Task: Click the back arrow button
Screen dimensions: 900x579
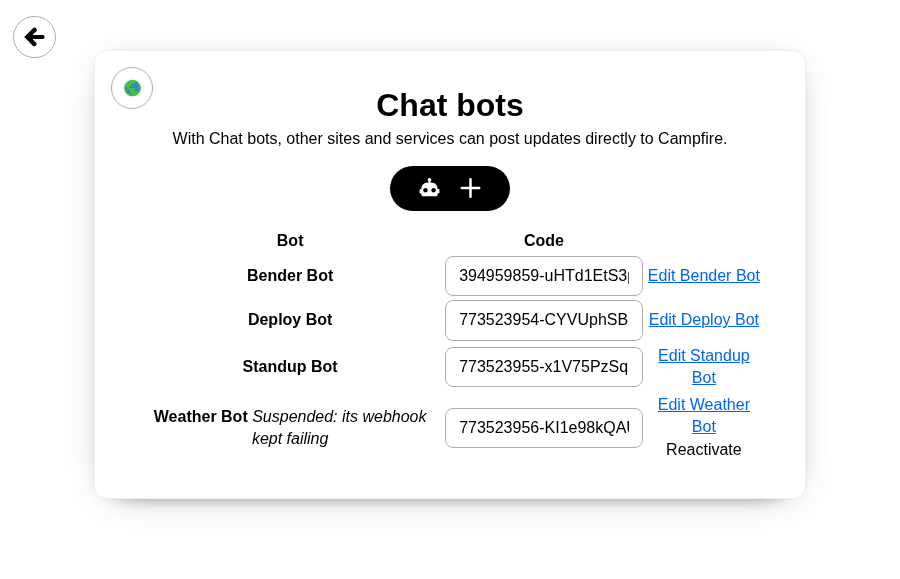Action: click(34, 37)
